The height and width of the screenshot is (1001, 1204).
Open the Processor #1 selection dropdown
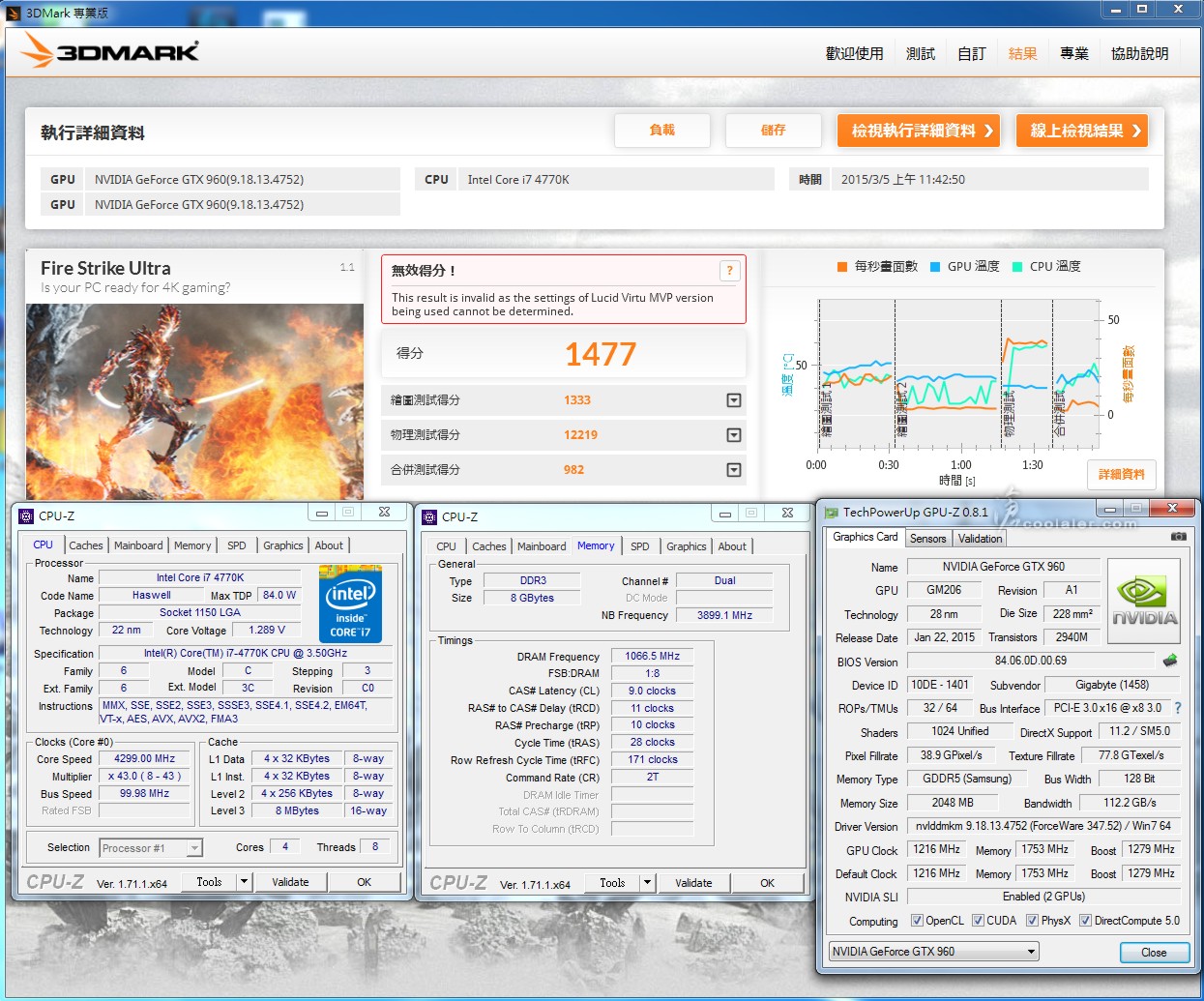tap(194, 848)
